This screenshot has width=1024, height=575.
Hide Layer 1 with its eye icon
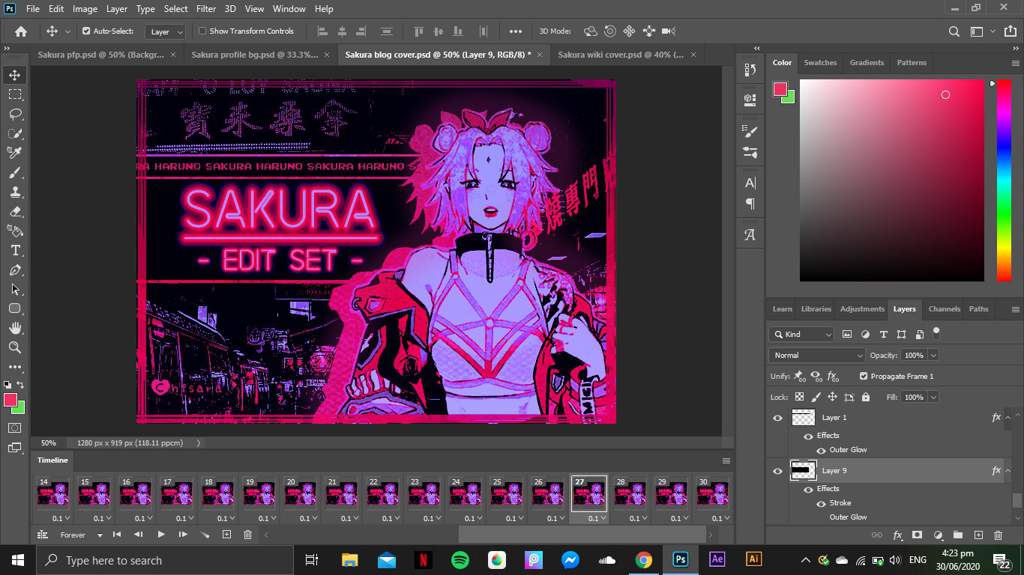[x=778, y=418]
